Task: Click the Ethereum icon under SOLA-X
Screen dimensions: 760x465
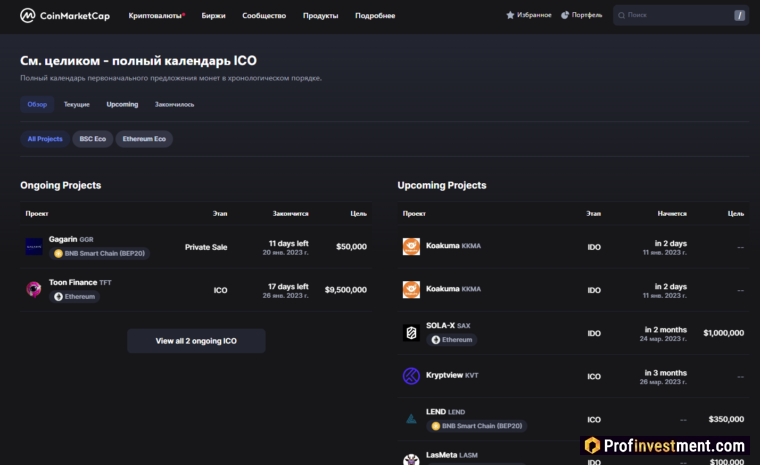Action: click(436, 340)
